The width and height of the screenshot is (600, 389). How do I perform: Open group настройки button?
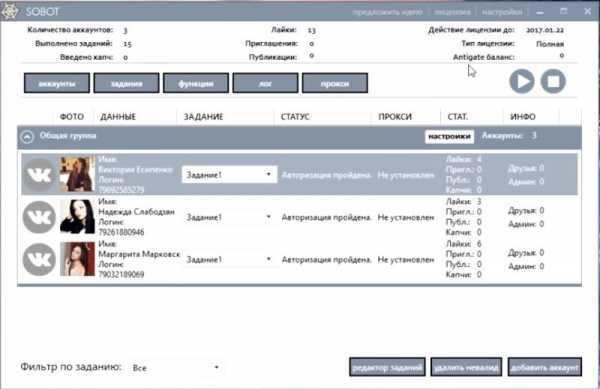pyautogui.click(x=449, y=137)
